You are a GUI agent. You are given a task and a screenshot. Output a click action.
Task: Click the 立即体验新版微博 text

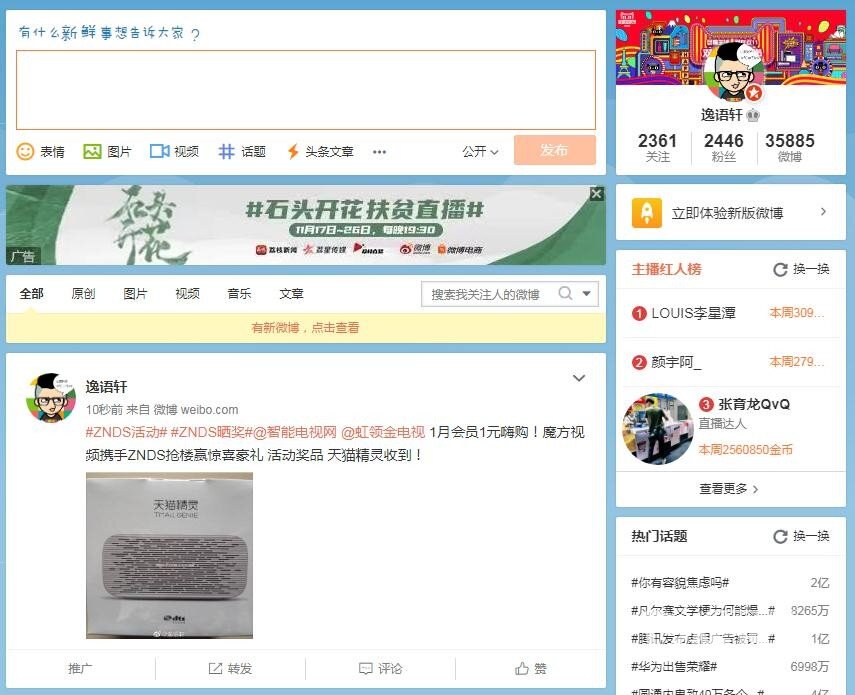point(727,213)
